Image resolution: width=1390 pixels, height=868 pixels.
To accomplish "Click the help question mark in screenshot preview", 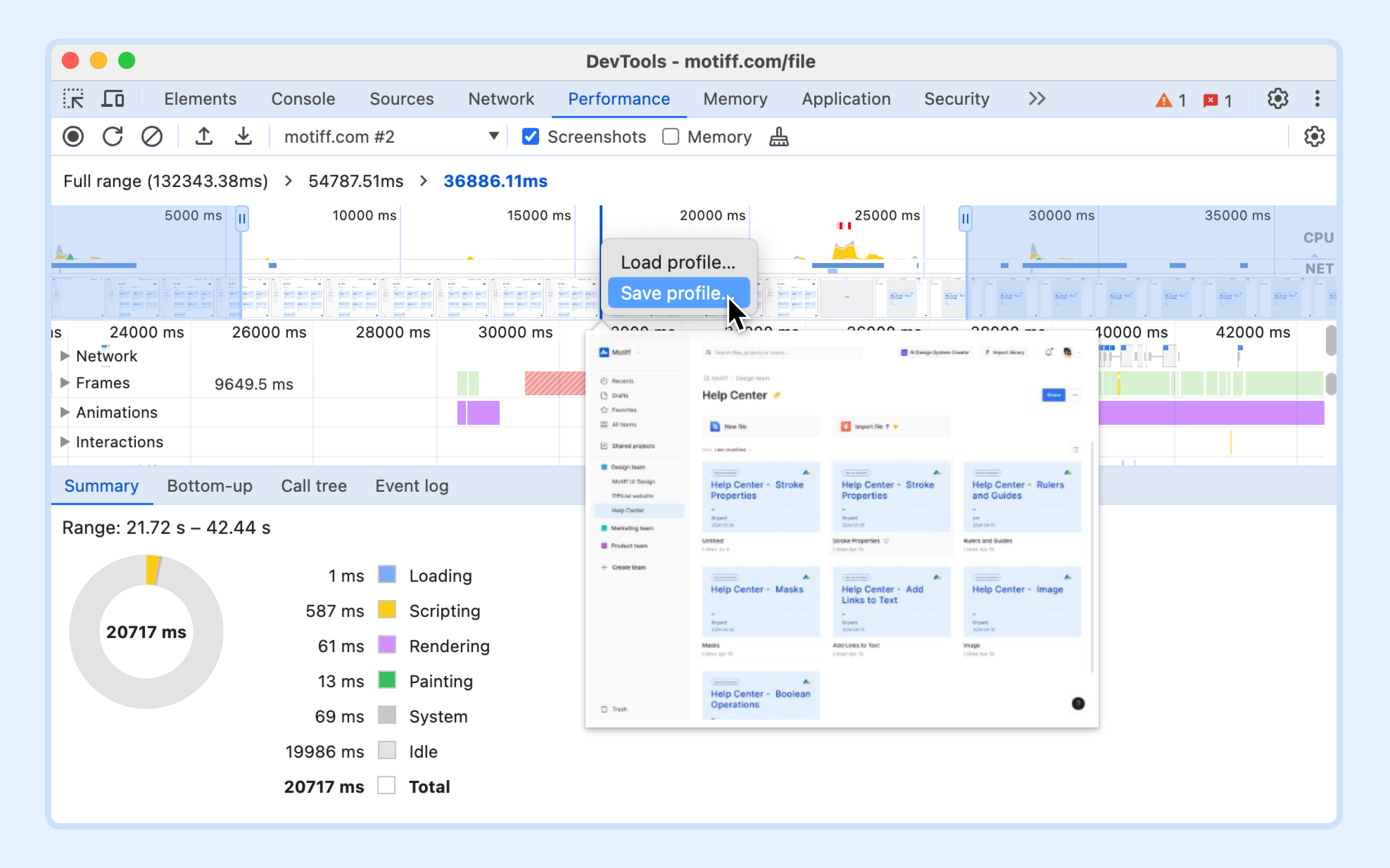I will (1078, 703).
